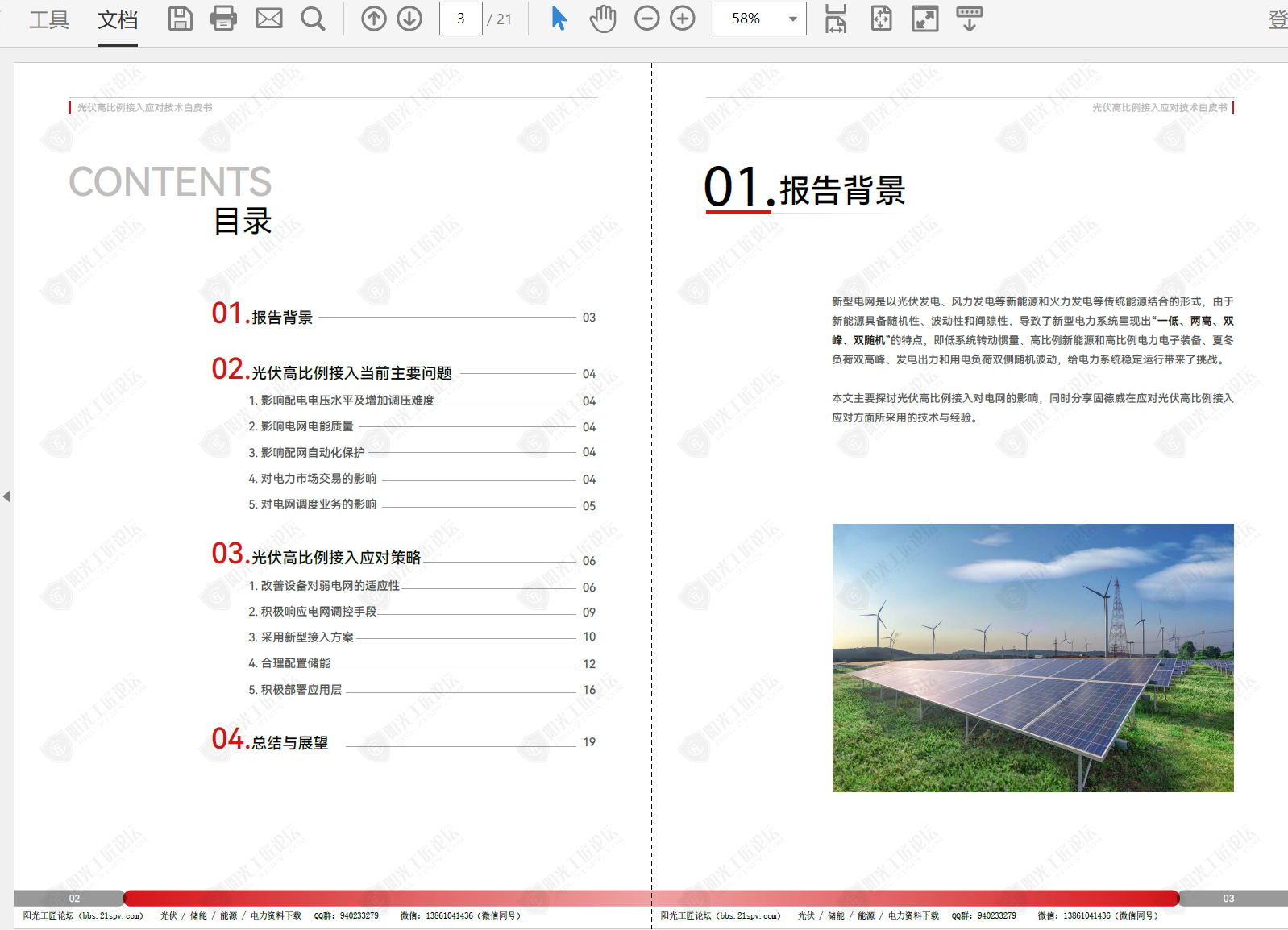Click the 01.报告背景 section title
This screenshot has width=1288, height=930.
[804, 189]
